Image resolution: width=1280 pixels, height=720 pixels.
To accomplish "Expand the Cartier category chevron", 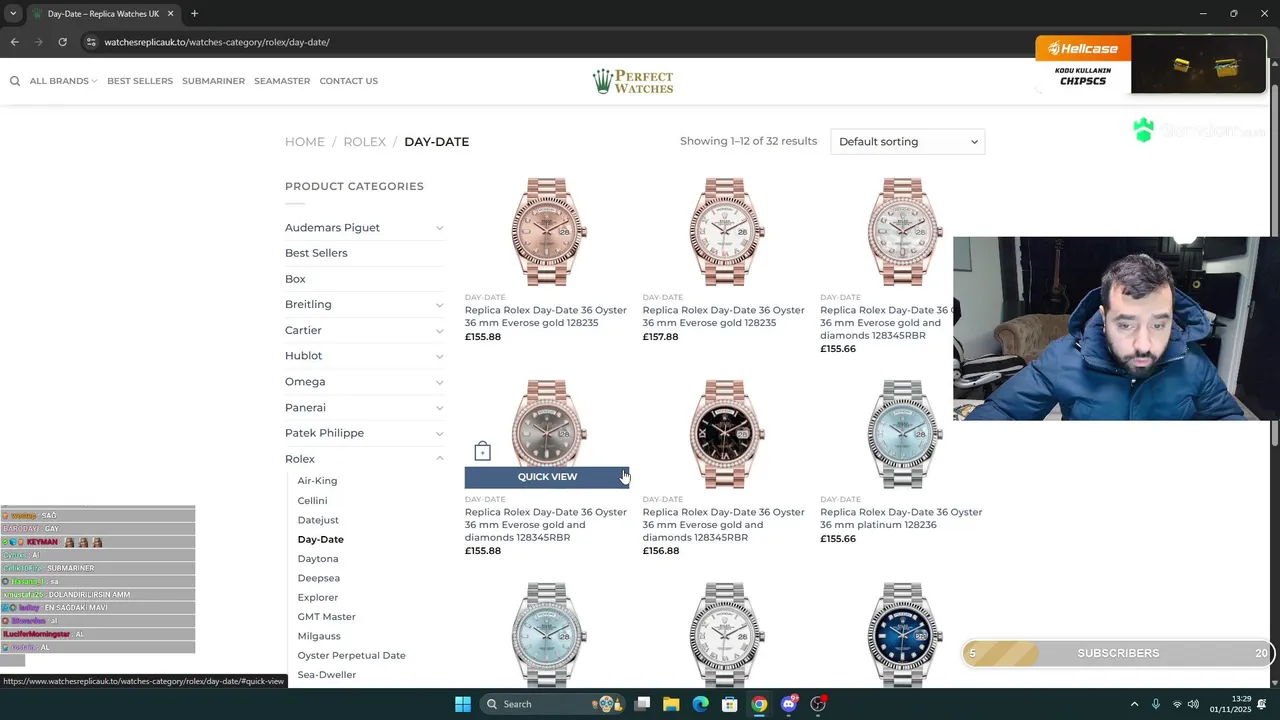I will pyautogui.click(x=439, y=330).
